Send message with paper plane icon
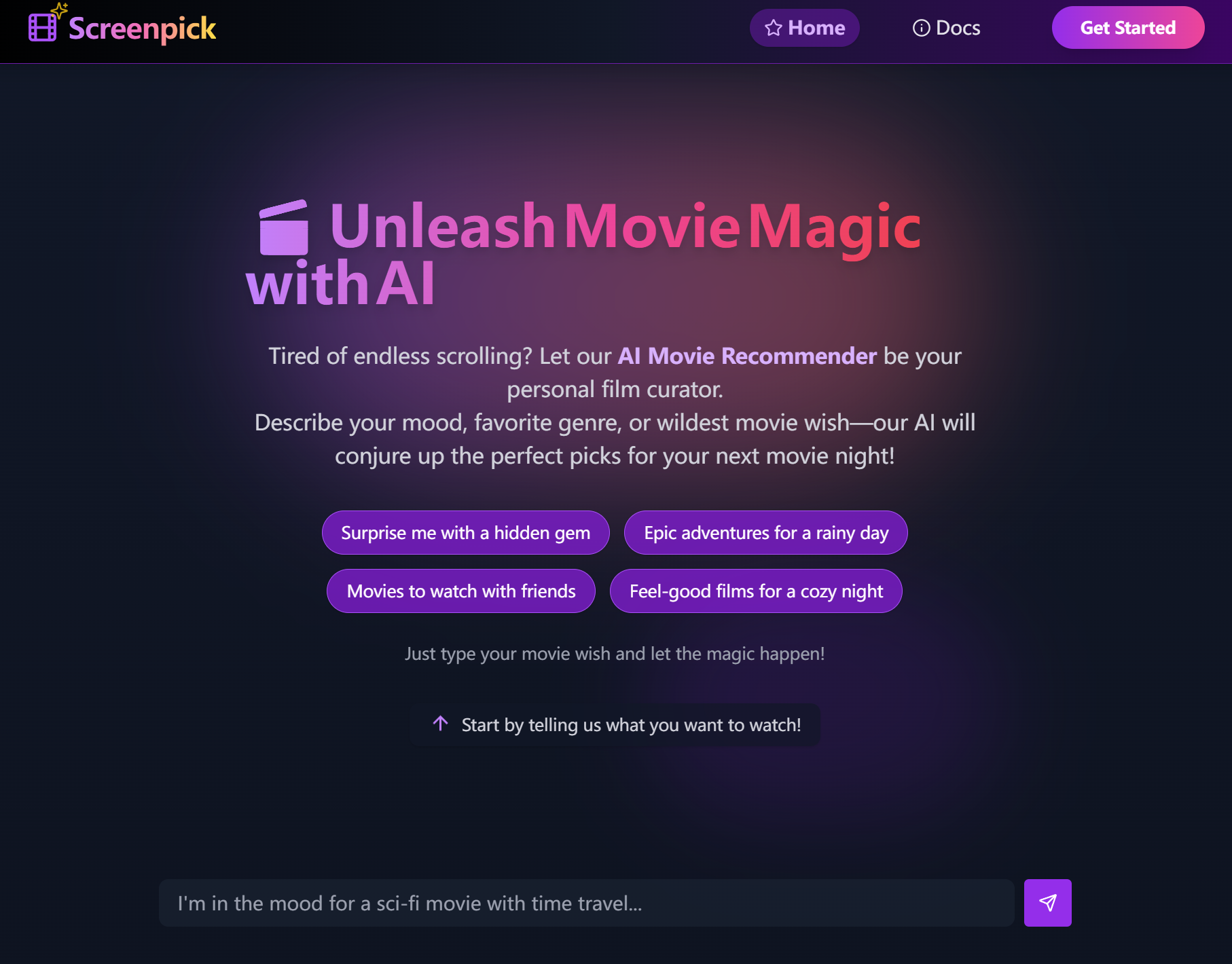The image size is (1232, 964). pos(1047,903)
